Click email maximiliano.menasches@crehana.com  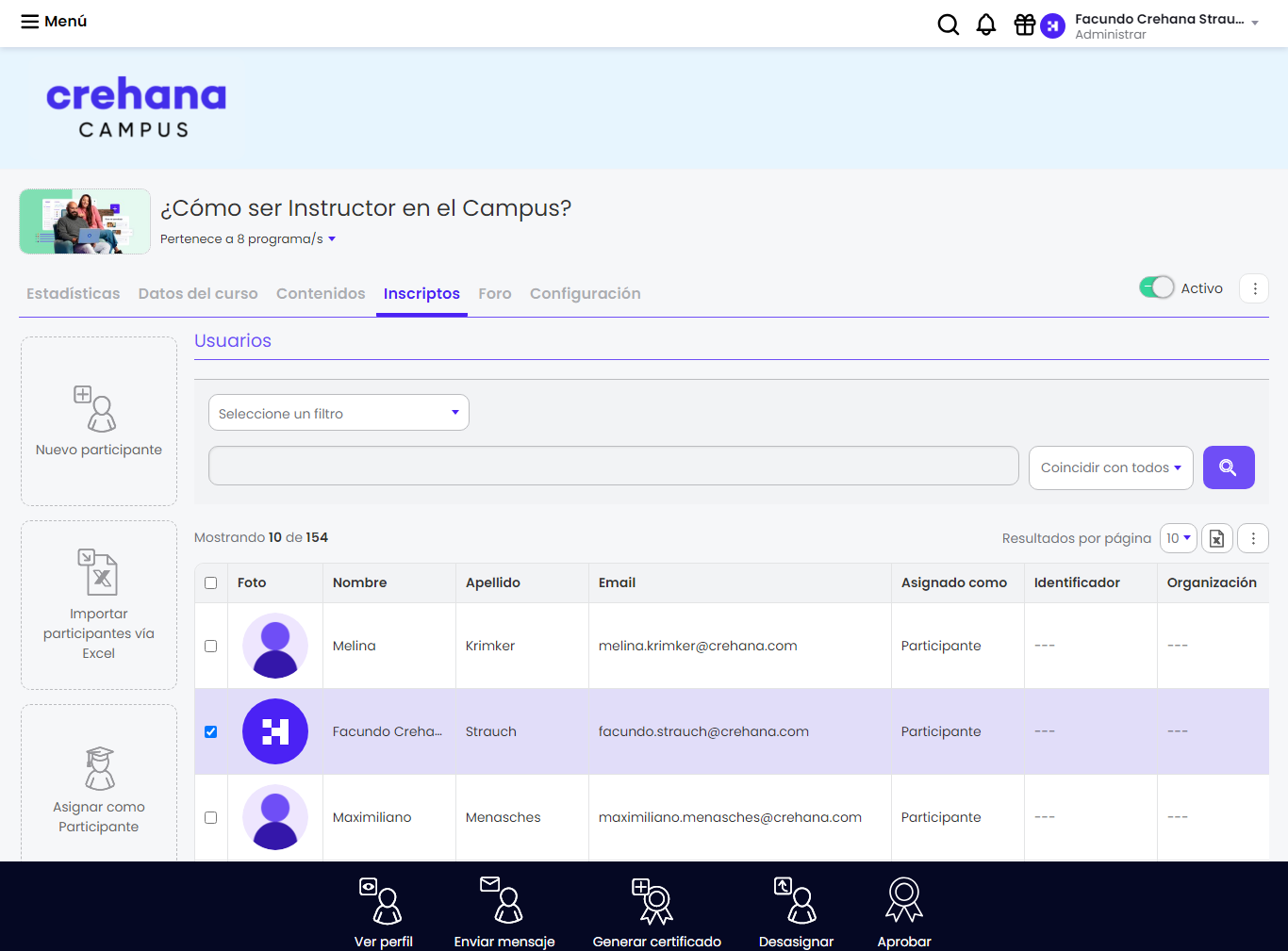pyautogui.click(x=730, y=817)
